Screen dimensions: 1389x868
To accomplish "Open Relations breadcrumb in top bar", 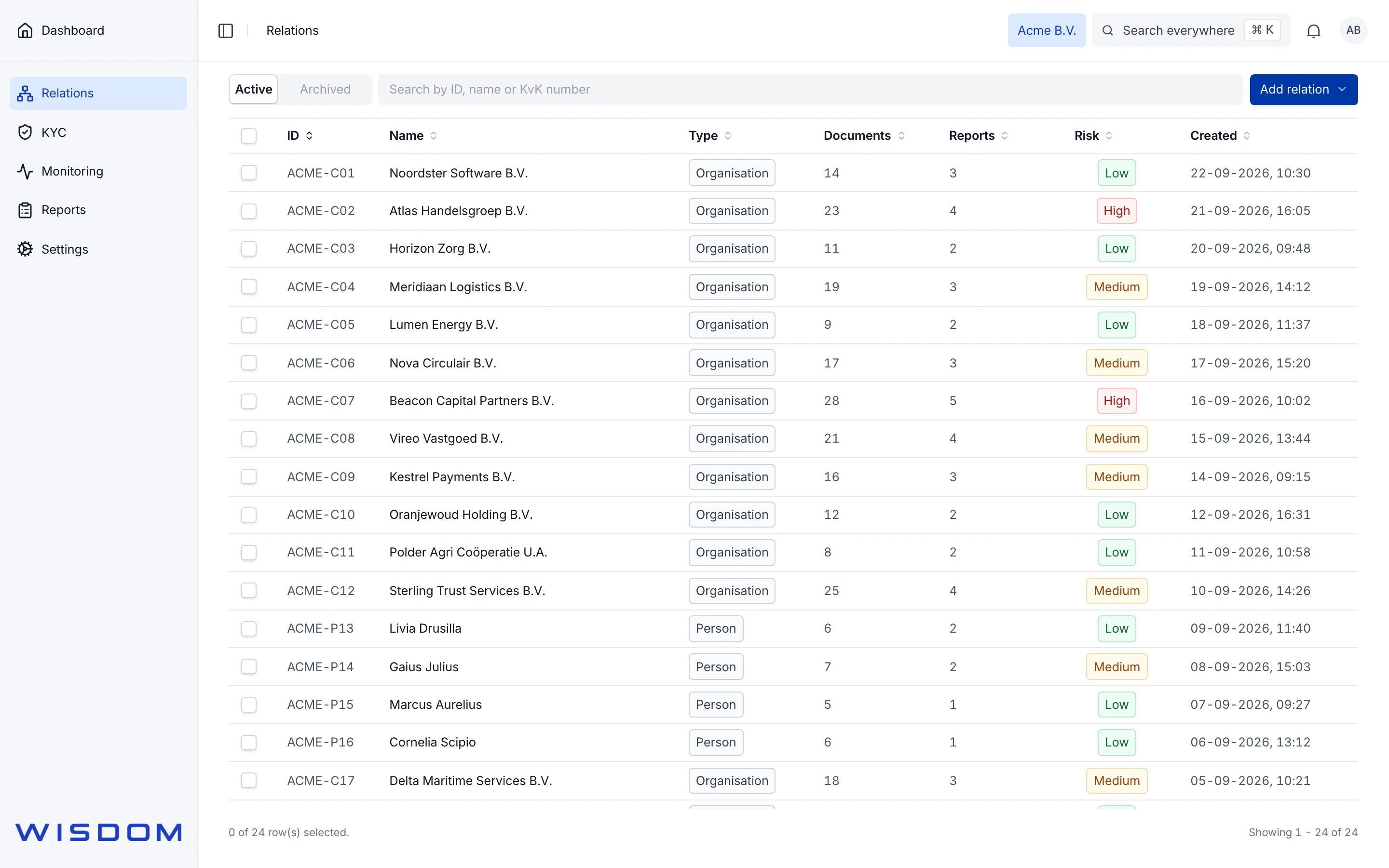I will [292, 30].
